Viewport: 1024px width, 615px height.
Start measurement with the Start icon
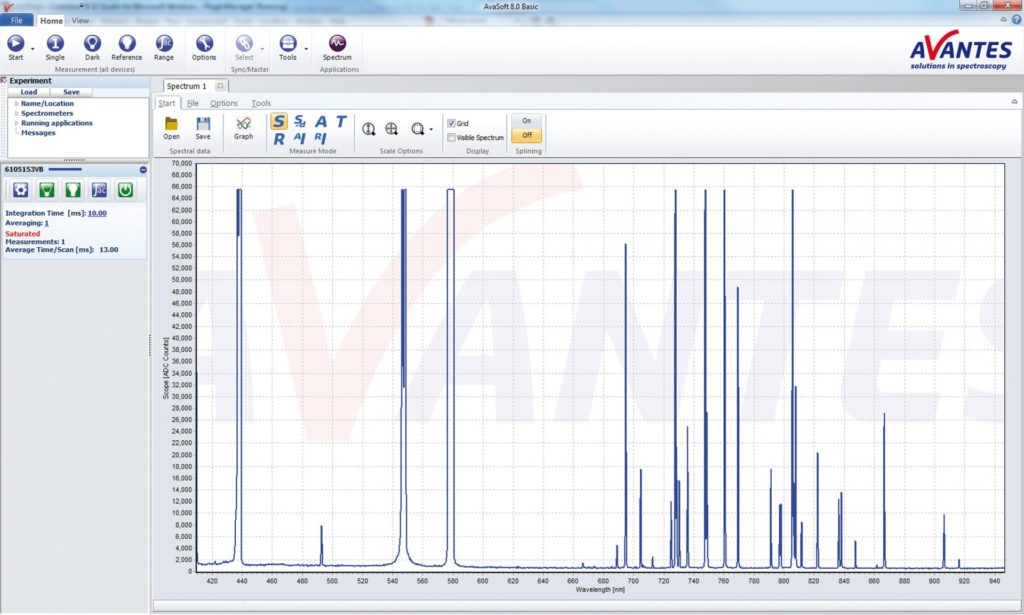[x=16, y=43]
